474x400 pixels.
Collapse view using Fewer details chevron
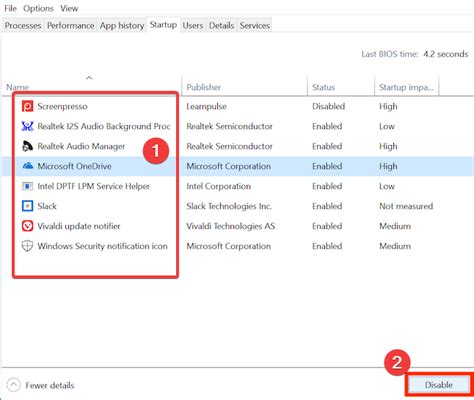coord(14,385)
